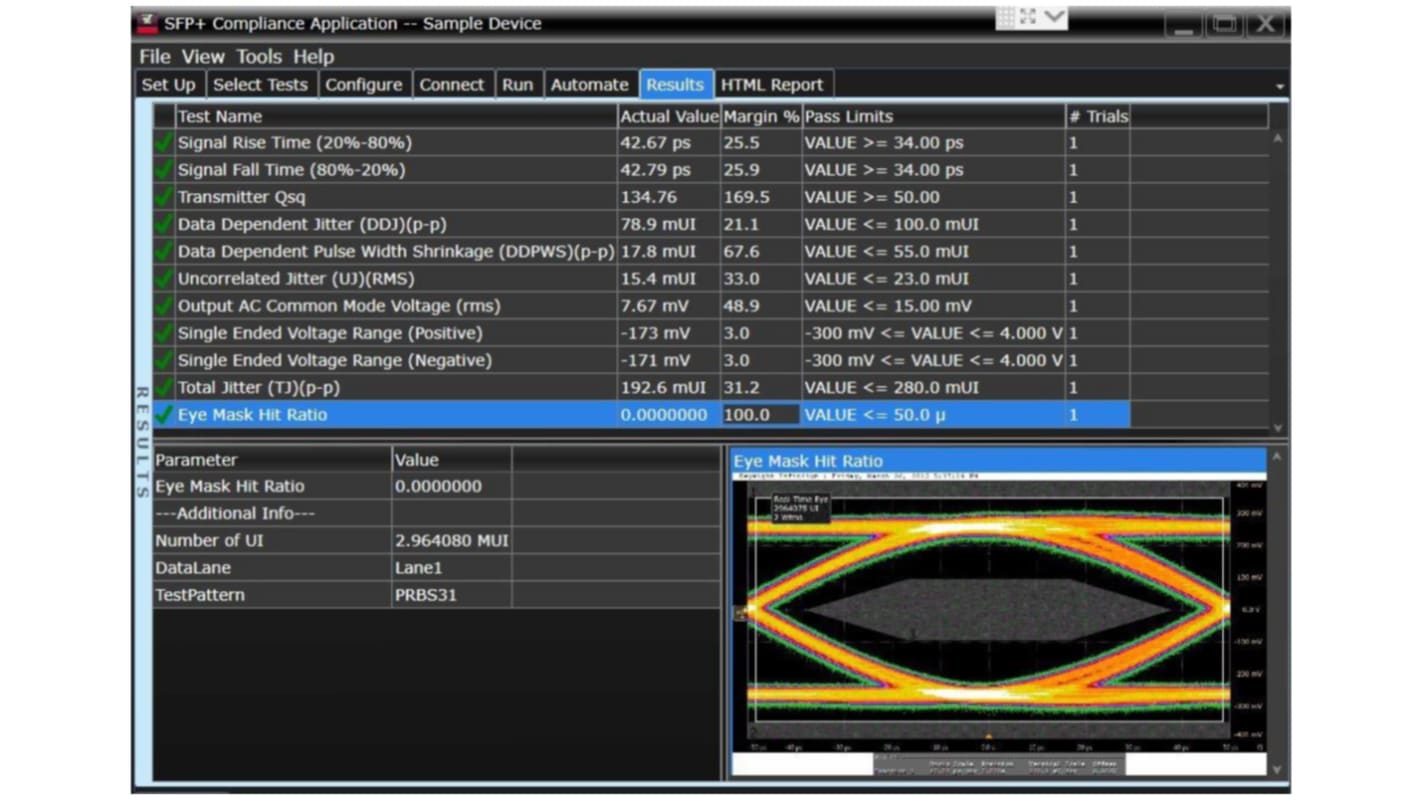This screenshot has width=1420, height=798.
Task: Sort by the Actual Value column header
Action: pos(669,116)
